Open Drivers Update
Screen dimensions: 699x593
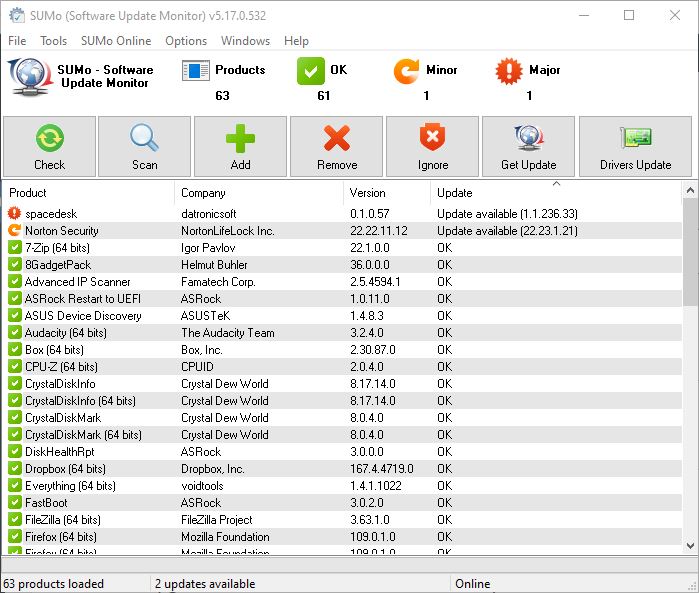coord(635,147)
